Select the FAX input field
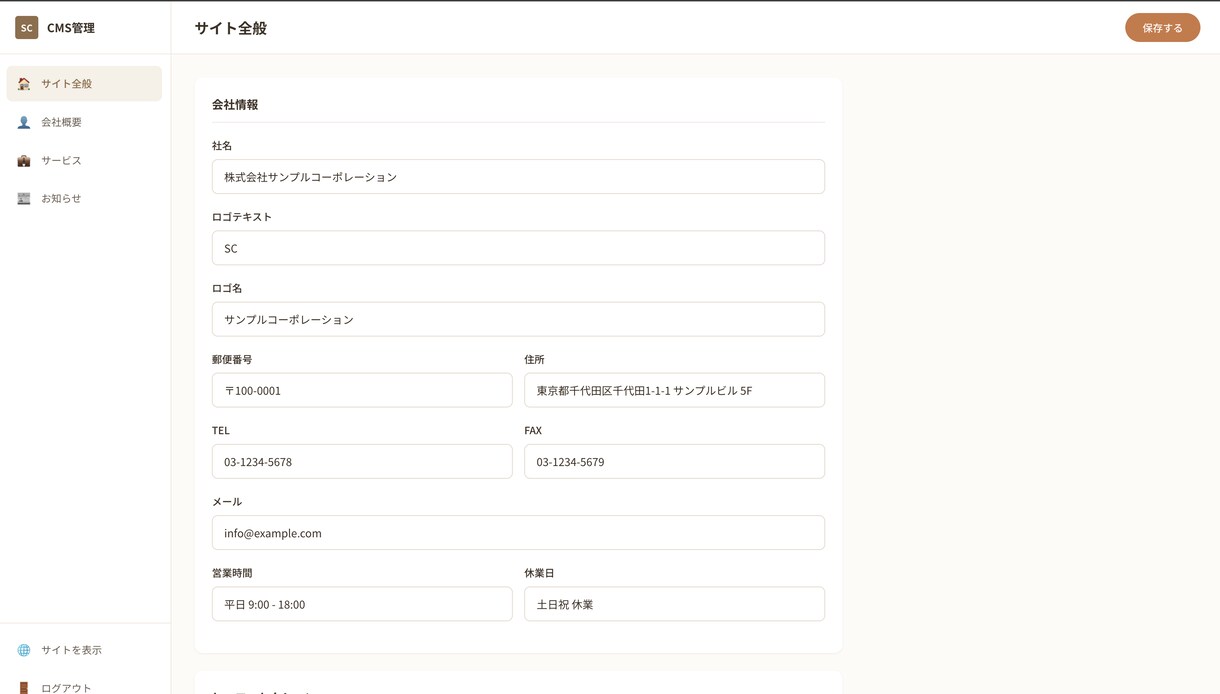The image size is (1220, 694). point(674,461)
